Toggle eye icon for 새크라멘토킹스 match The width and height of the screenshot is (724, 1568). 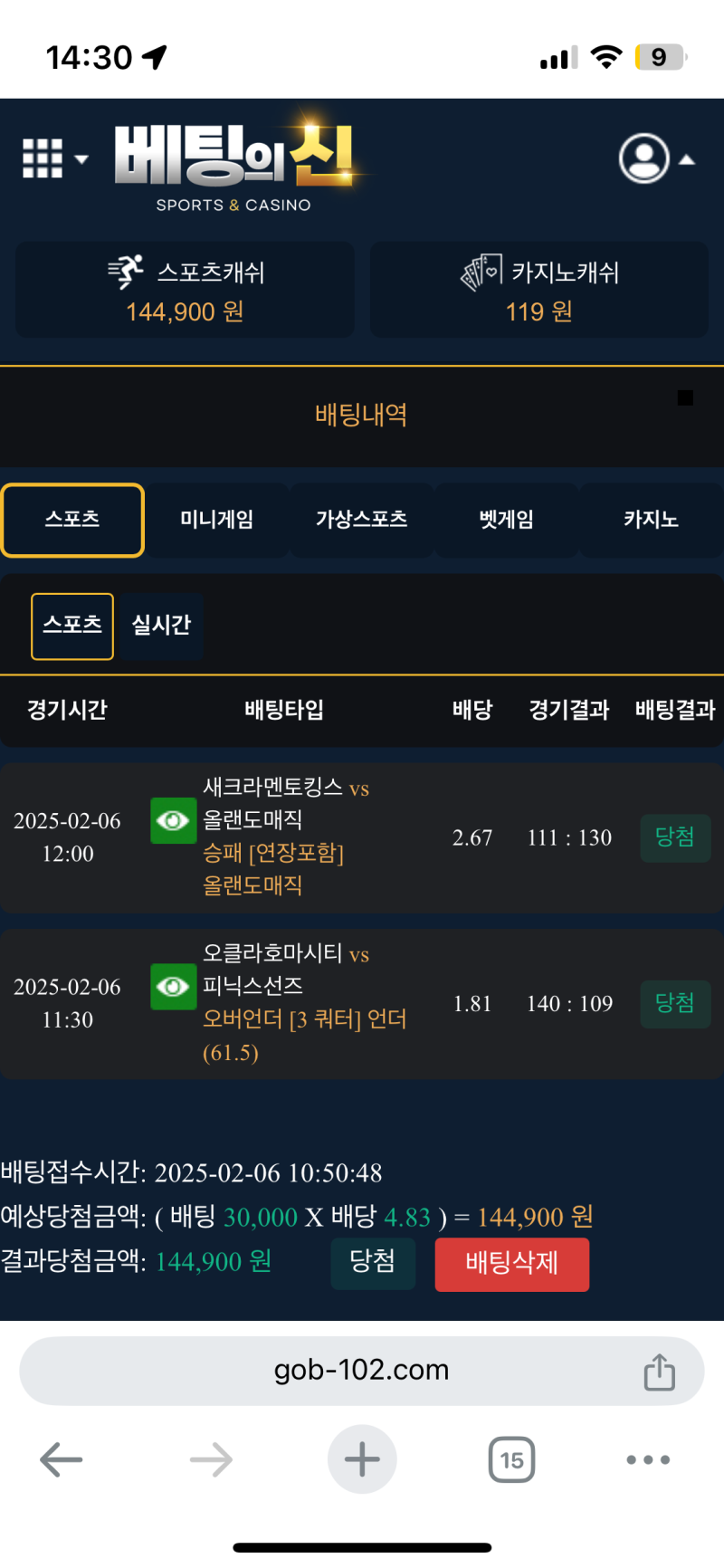(x=173, y=820)
